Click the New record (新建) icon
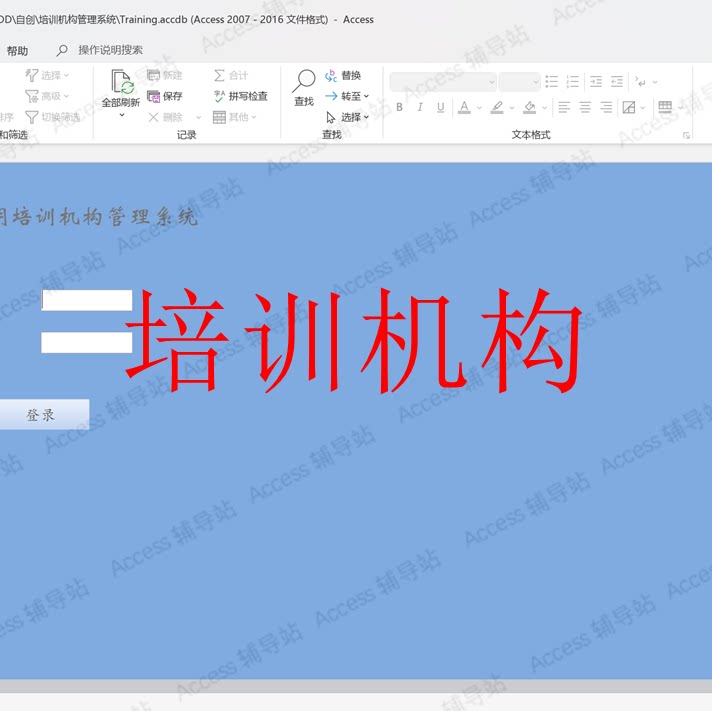Viewport: 712px width, 711px height. pyautogui.click(x=153, y=75)
